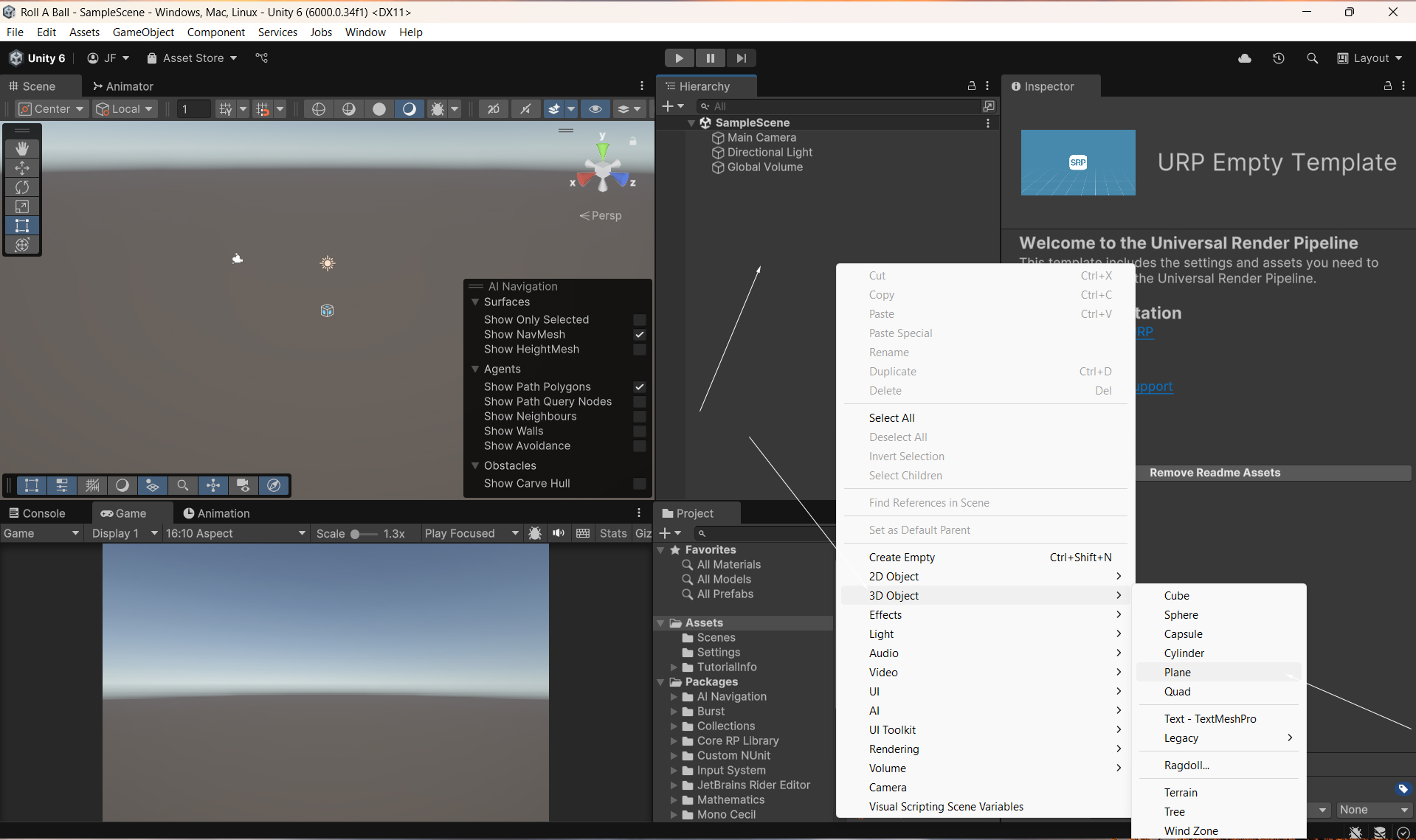Choose Plane from the 3D Object submenu
The width and height of the screenshot is (1416, 840).
click(1178, 673)
